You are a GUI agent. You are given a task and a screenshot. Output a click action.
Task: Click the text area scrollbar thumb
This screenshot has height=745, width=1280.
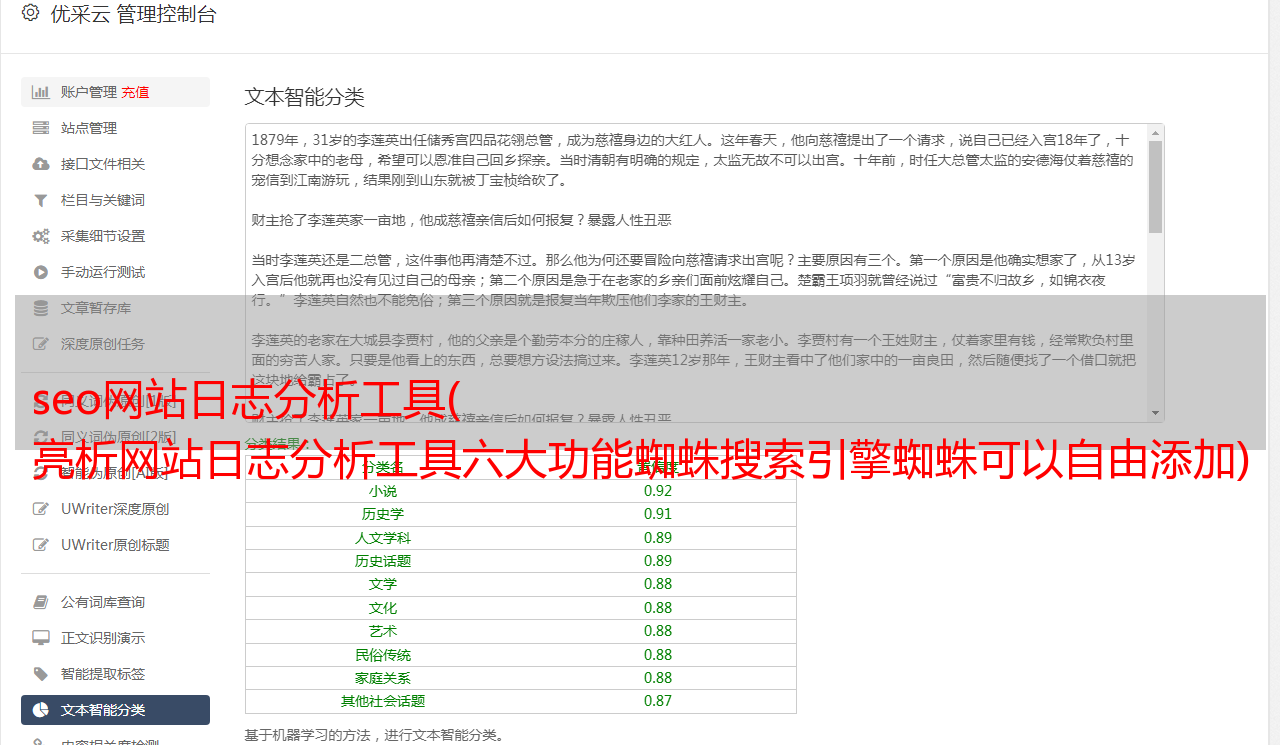(x=1155, y=187)
